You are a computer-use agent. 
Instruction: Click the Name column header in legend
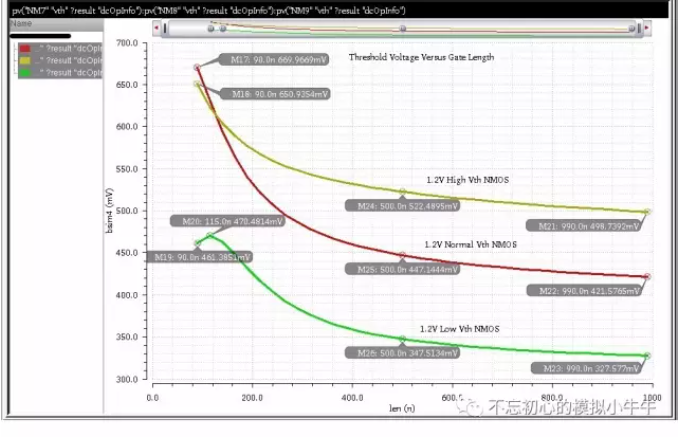coord(56,24)
